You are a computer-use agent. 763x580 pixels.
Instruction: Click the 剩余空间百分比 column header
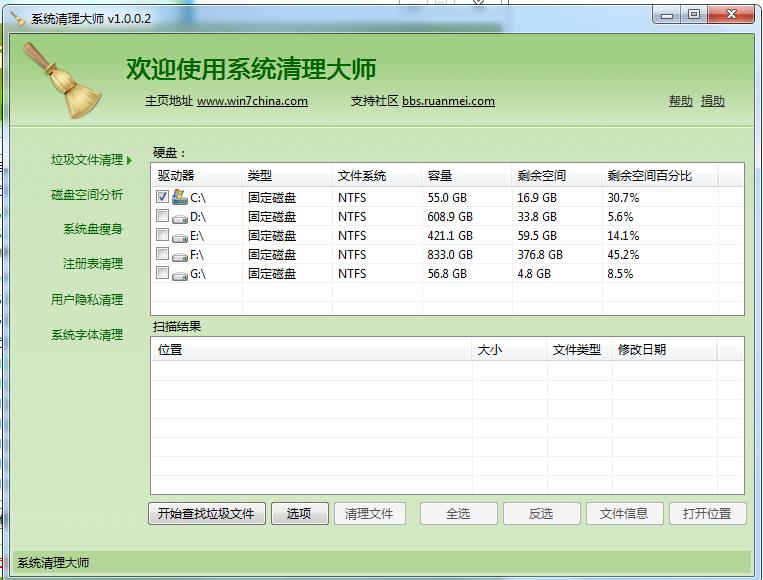pos(660,175)
